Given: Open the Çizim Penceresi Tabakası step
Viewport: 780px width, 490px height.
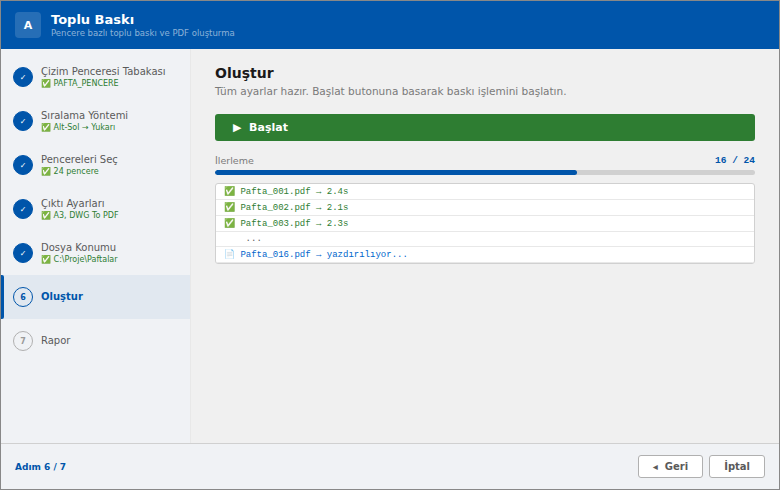Looking at the screenshot, I should (x=96, y=77).
